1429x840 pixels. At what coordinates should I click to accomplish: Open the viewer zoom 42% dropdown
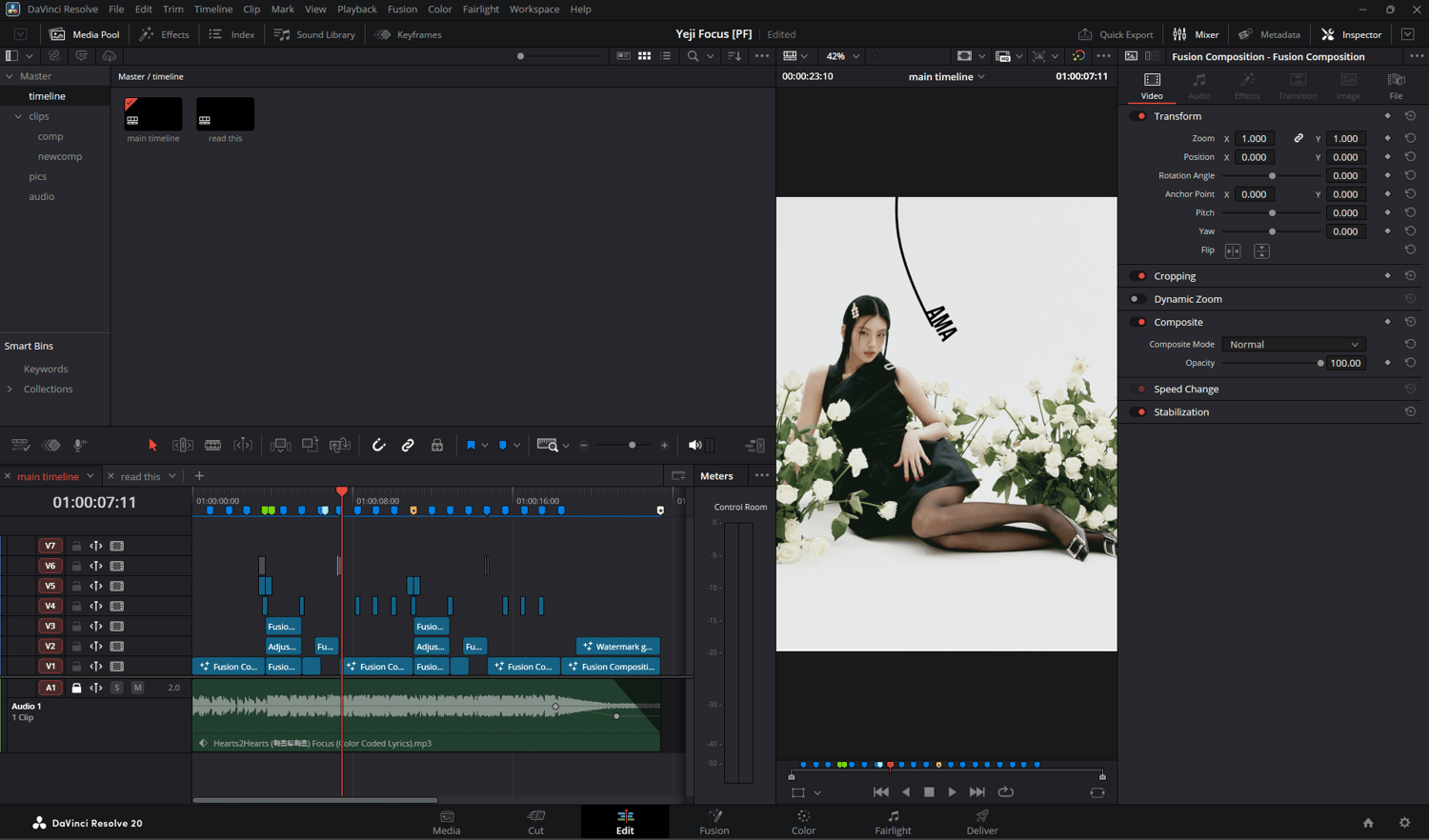point(842,56)
